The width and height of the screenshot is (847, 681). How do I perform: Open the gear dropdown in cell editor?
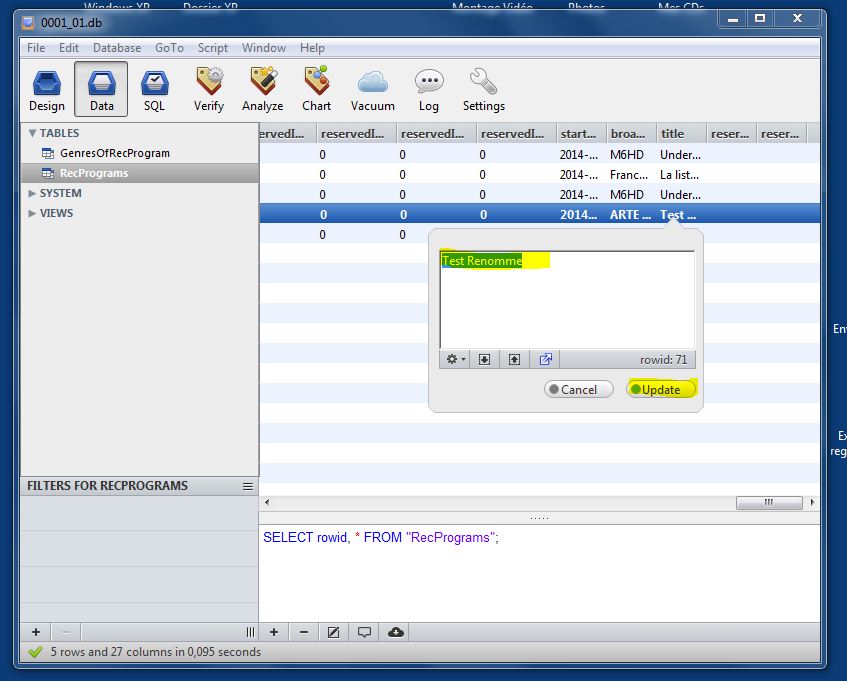tap(456, 359)
